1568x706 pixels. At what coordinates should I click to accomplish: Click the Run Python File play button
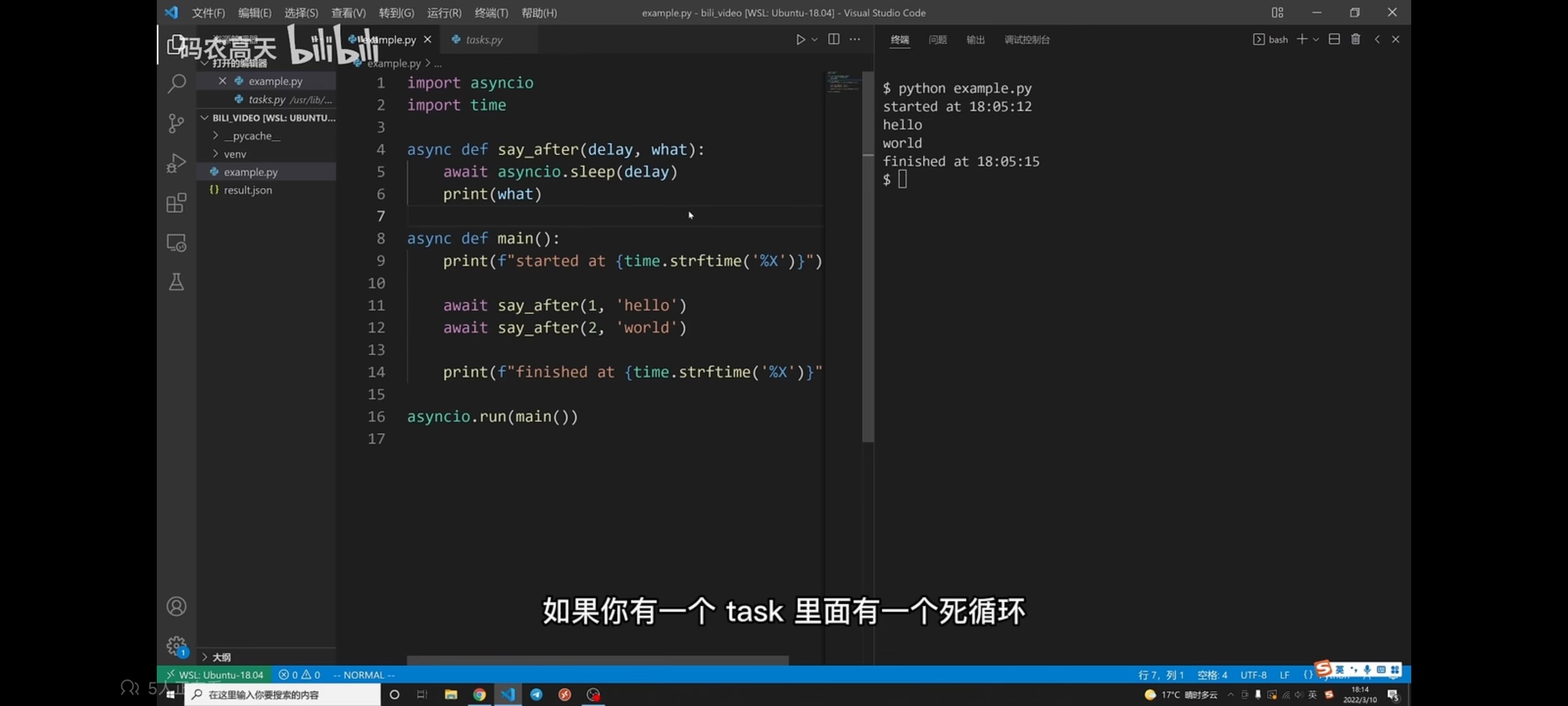[800, 40]
